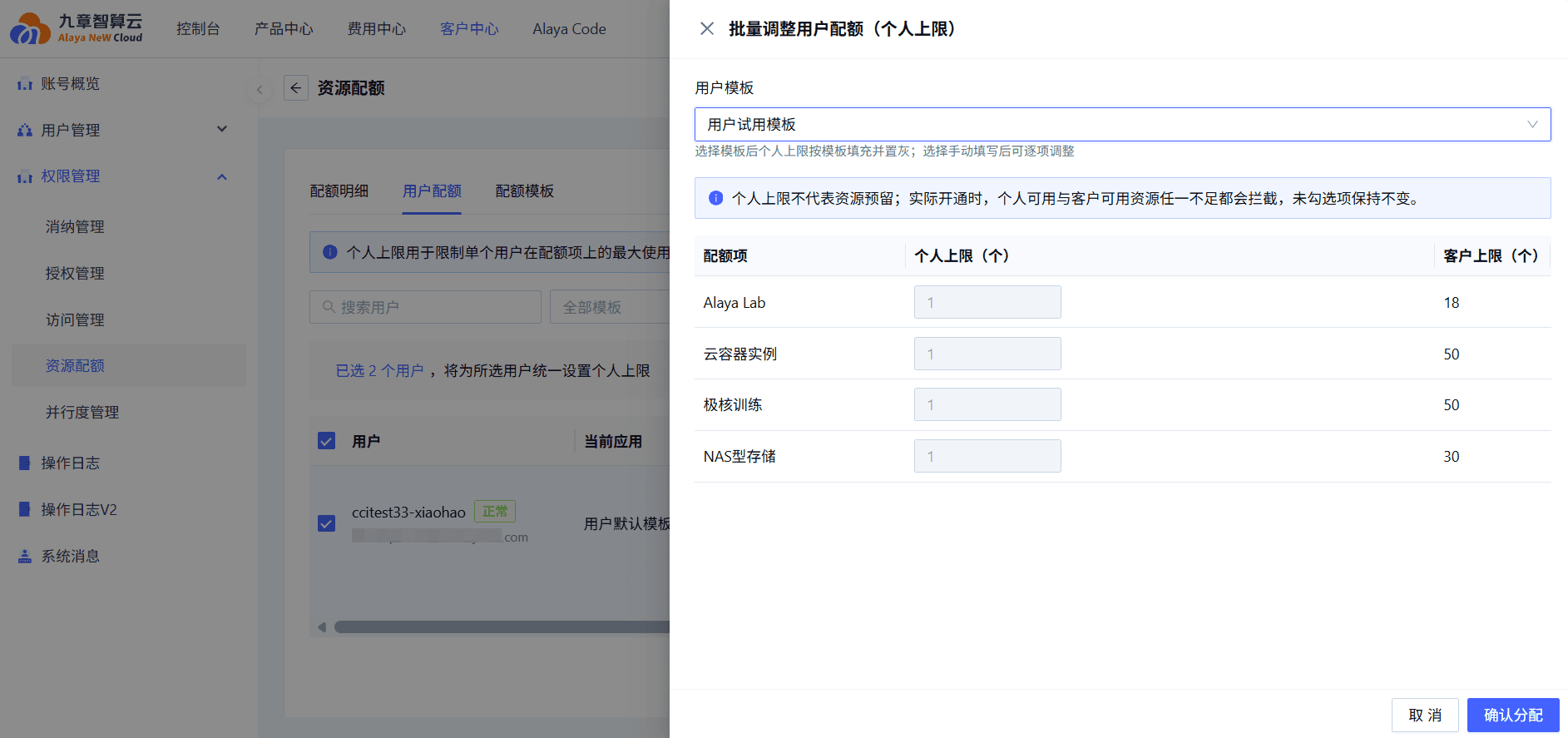Screen dimensions: 1568x738
Task: Click the 账号概览 sidebar icon
Action: tap(25, 84)
